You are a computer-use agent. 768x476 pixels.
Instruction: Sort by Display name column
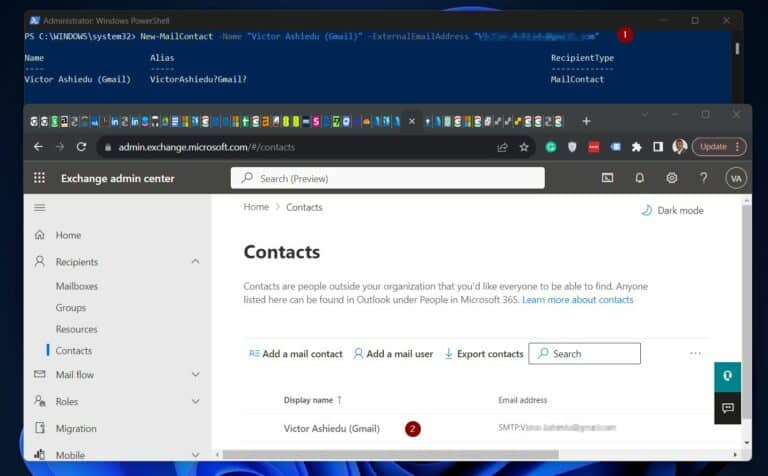[312, 400]
